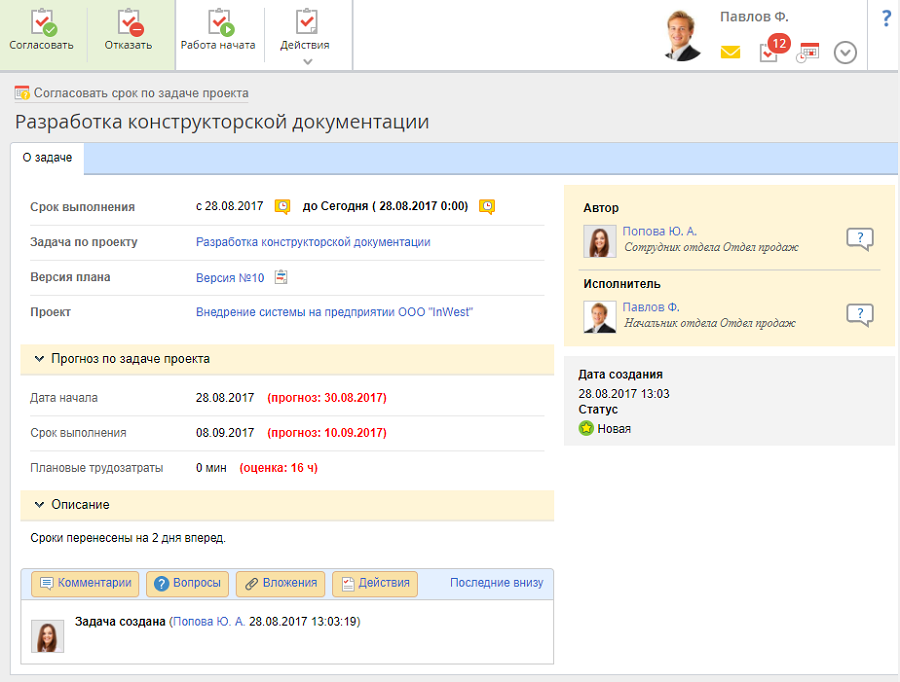Open chat bubble next to Попова Ю. А.
Viewport: 900px width, 682px height.
coord(859,239)
